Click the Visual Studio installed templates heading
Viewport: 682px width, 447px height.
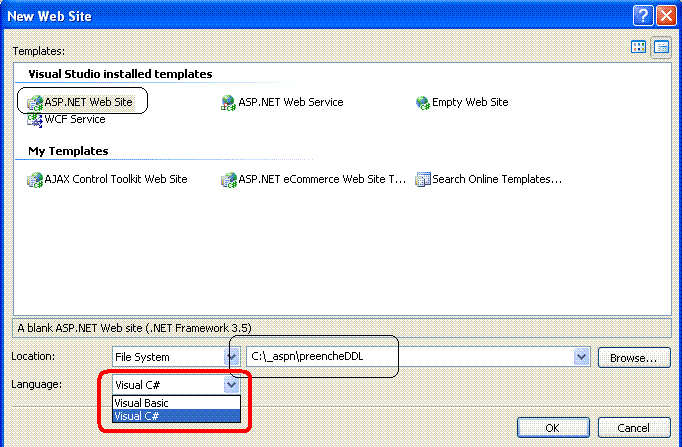click(x=120, y=74)
